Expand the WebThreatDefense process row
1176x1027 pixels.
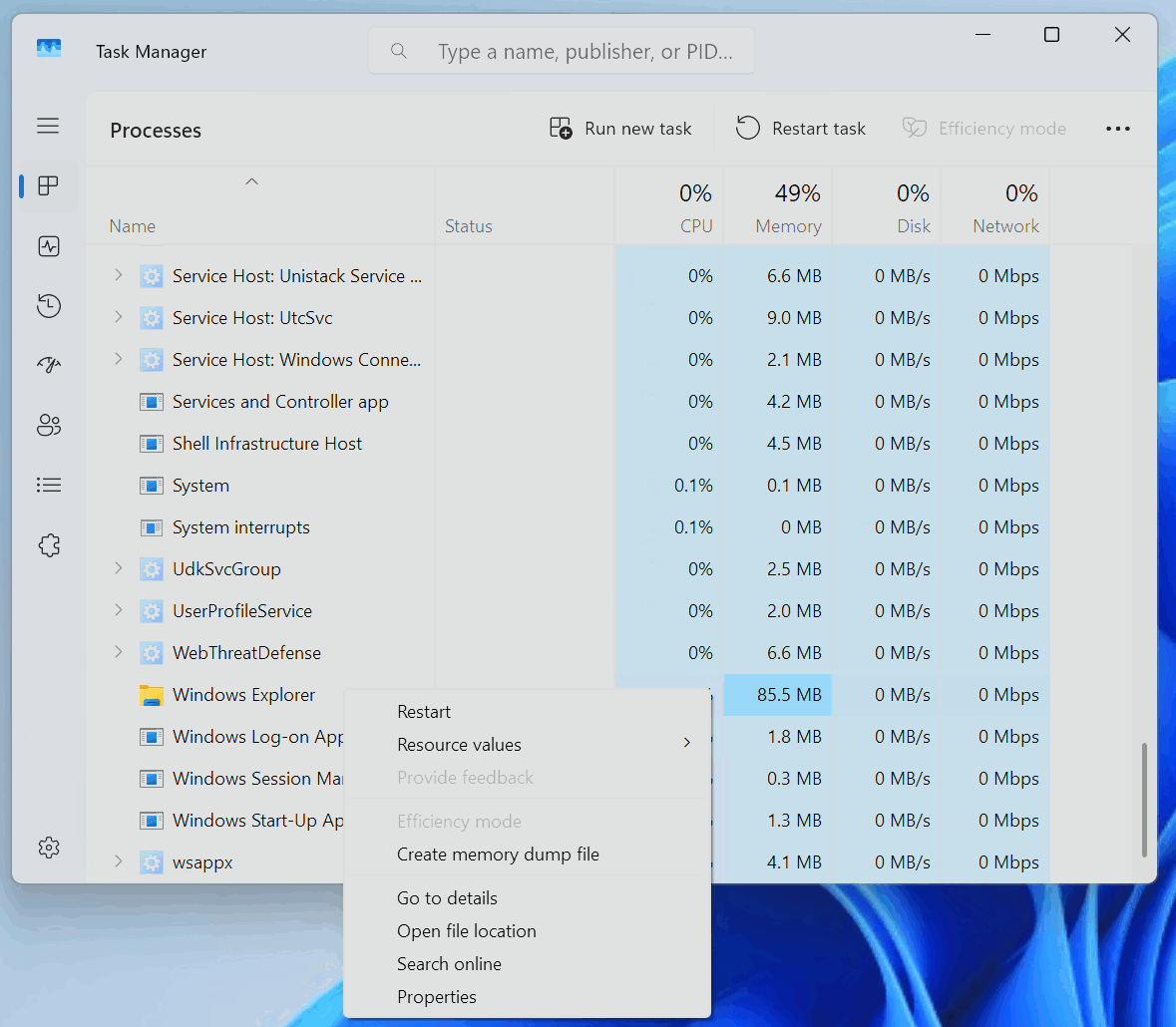(119, 653)
